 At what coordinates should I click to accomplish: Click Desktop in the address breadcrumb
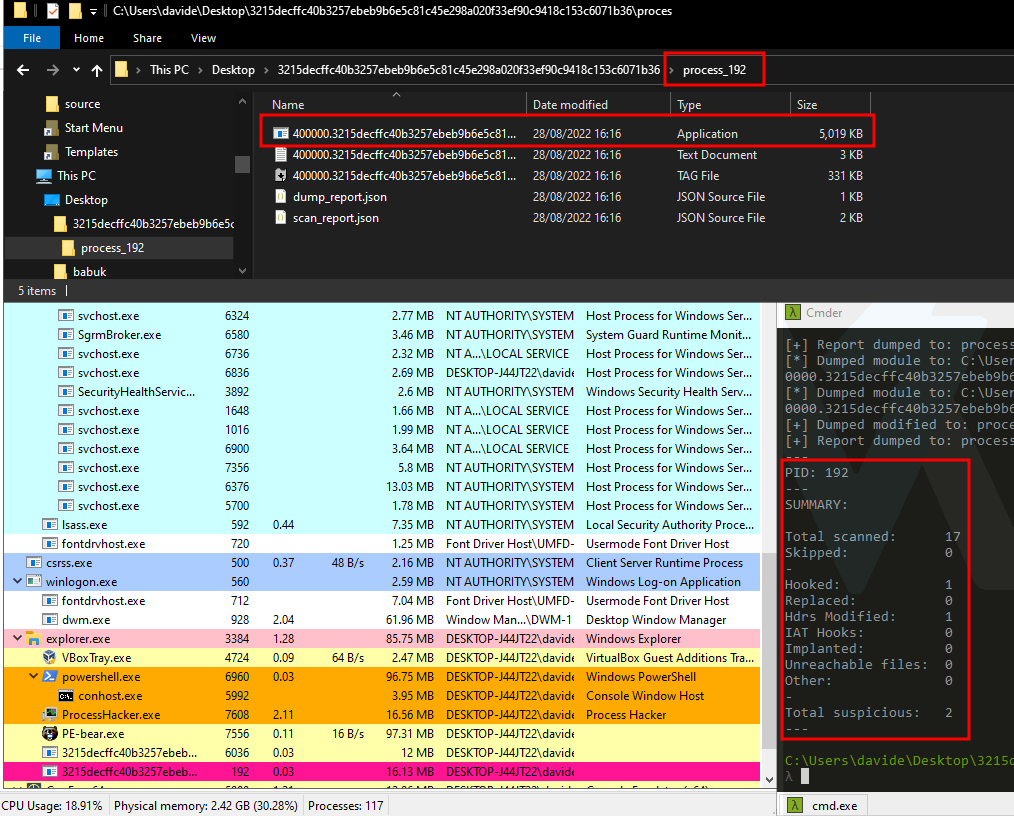click(233, 70)
